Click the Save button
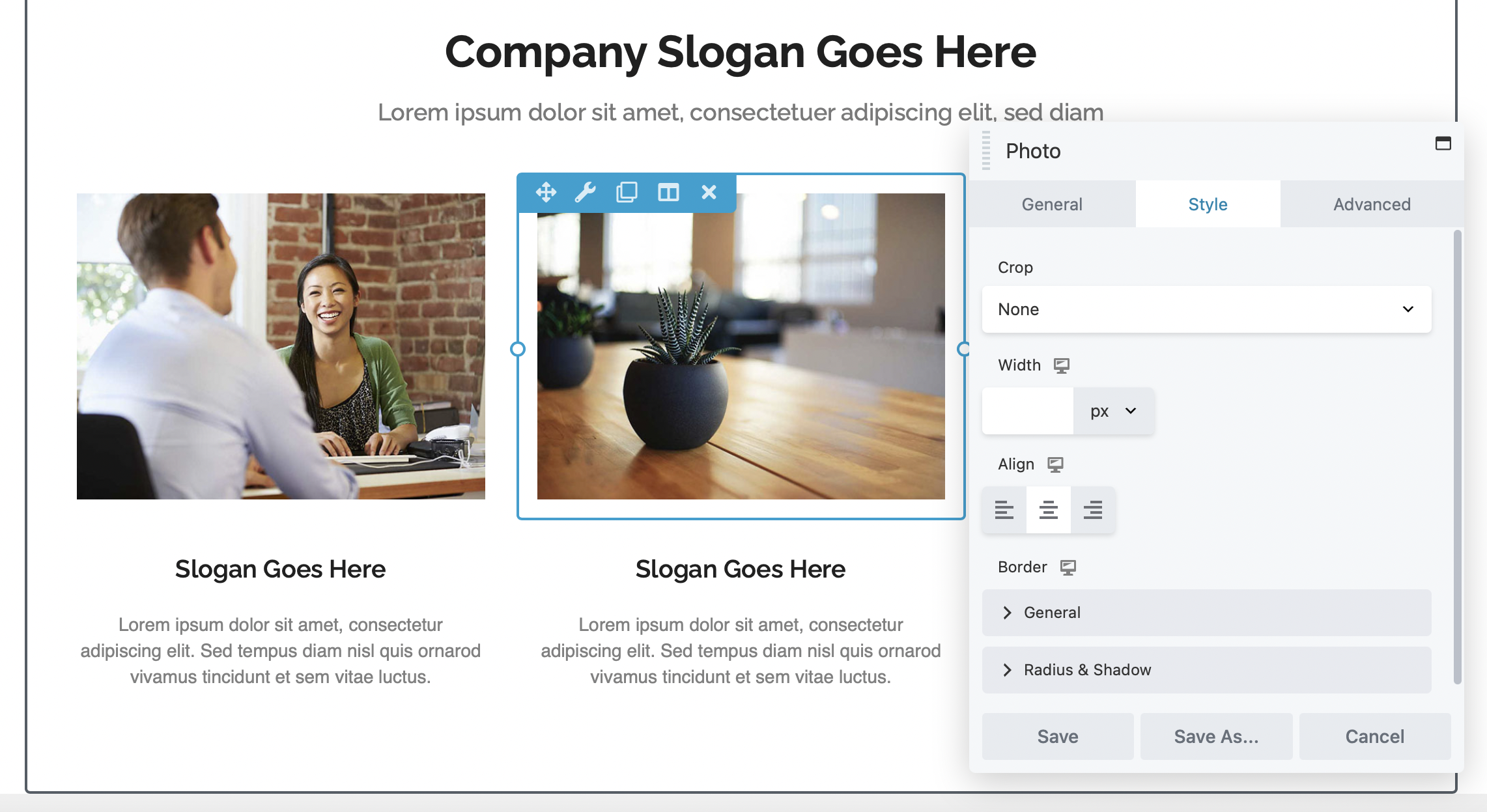1487x812 pixels. pos(1058,736)
